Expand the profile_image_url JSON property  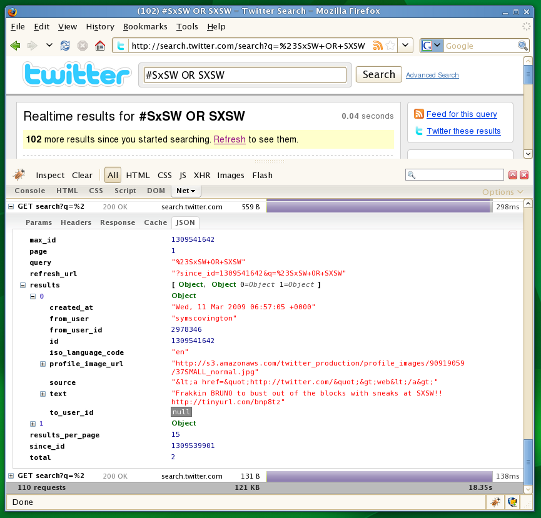[x=43, y=364]
